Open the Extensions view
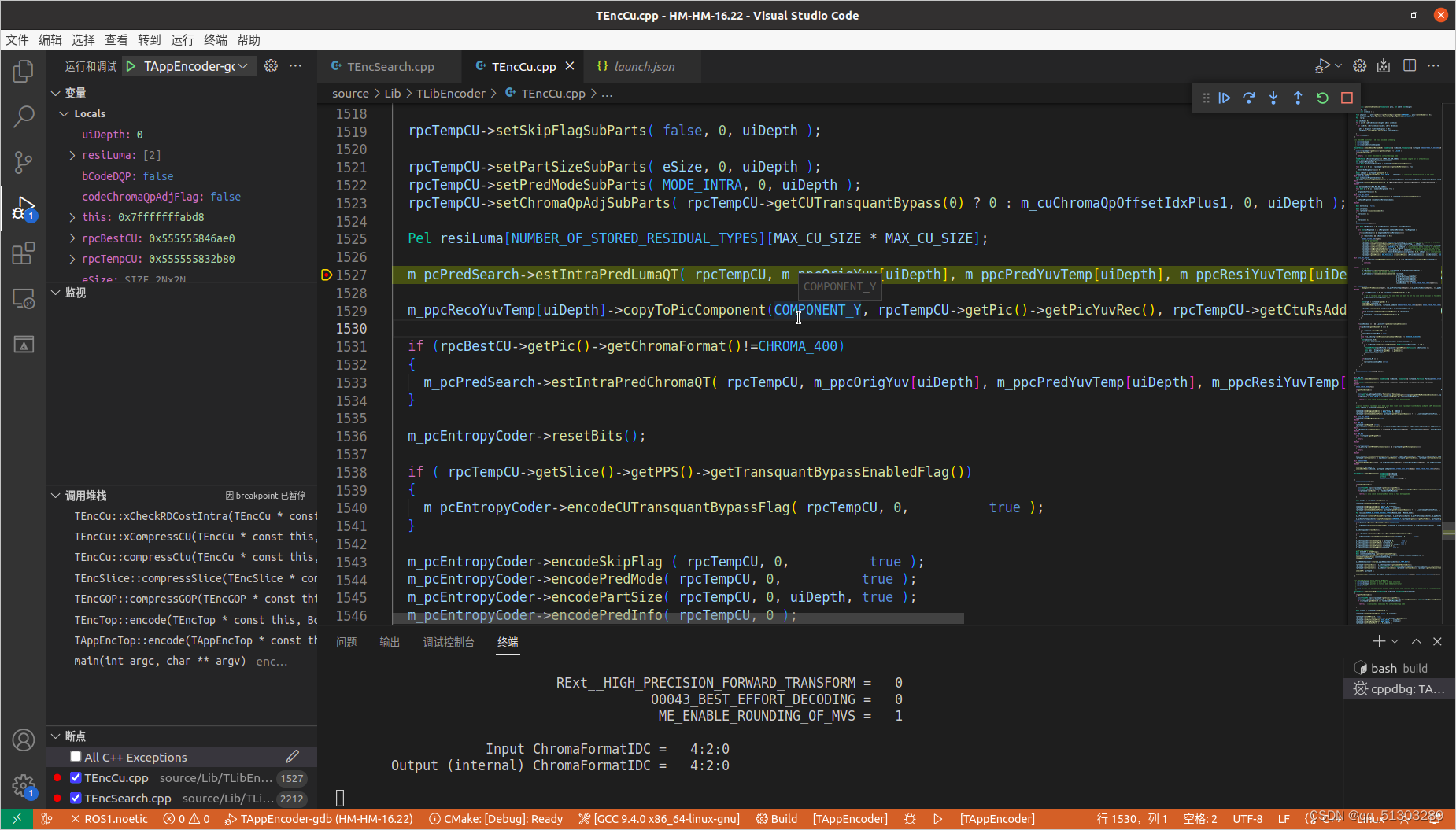1456x830 pixels. tap(24, 253)
